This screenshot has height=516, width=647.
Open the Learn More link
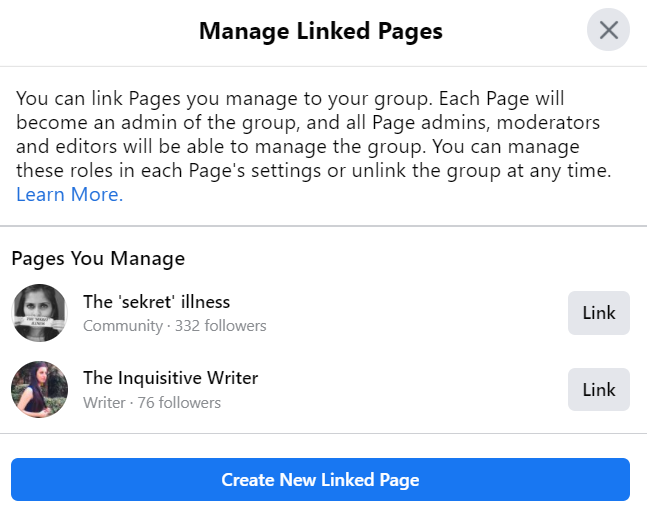pos(69,195)
